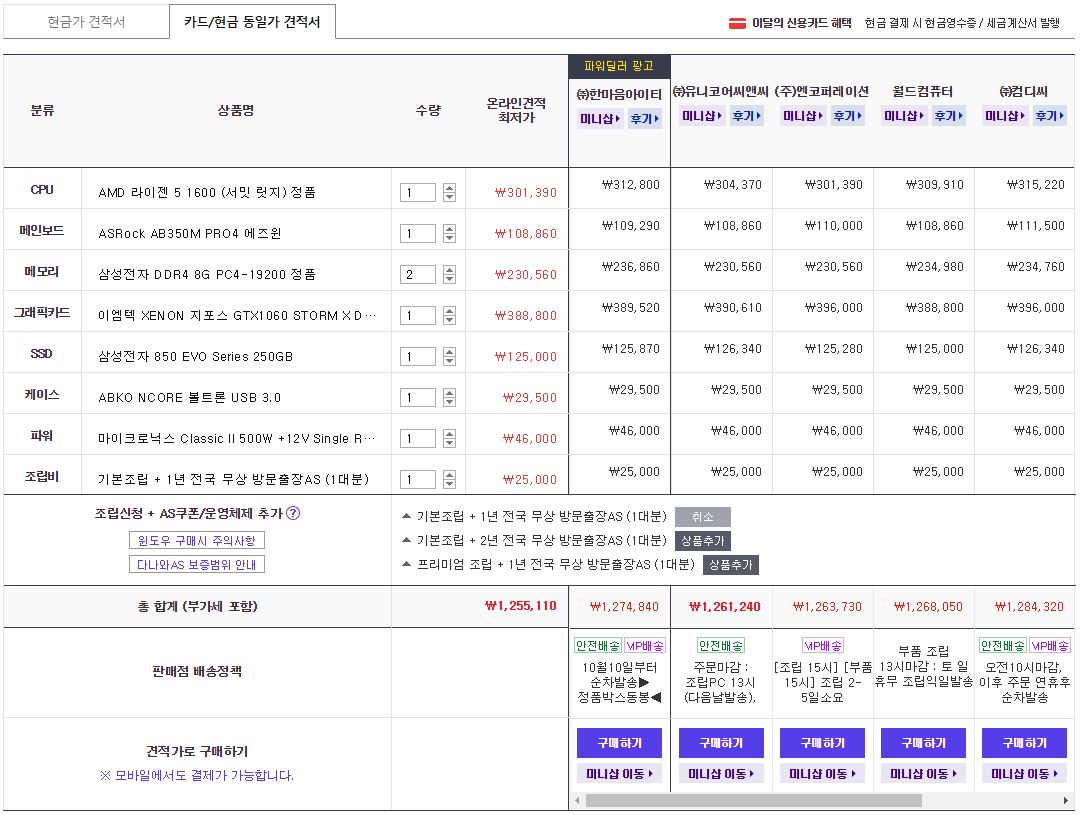Screen dimensions: 1084x815
Task: Click 구매하기 under 월드컴퓨터 column
Action: [x=923, y=743]
